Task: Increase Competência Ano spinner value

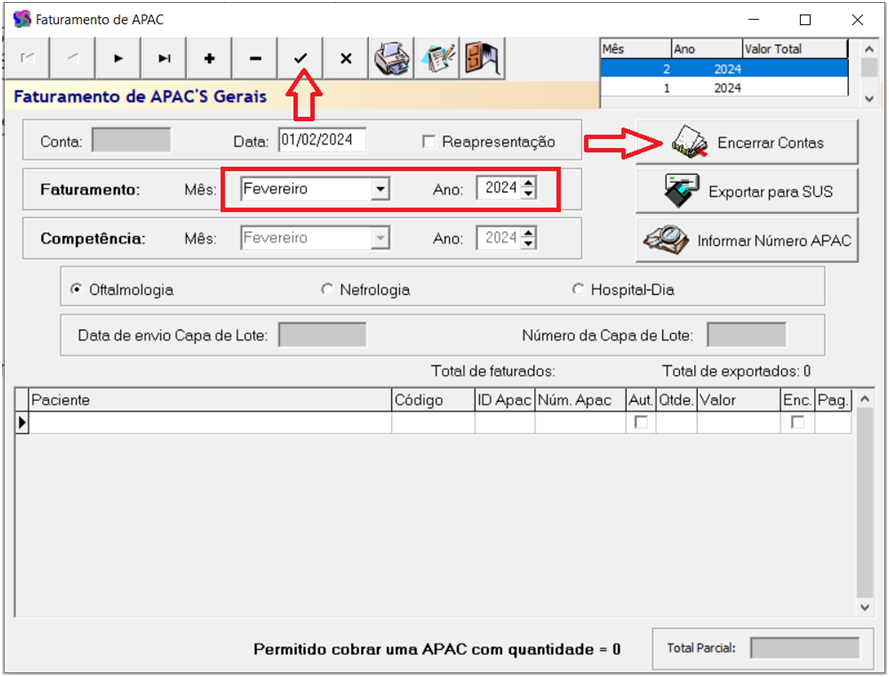Action: (528, 232)
